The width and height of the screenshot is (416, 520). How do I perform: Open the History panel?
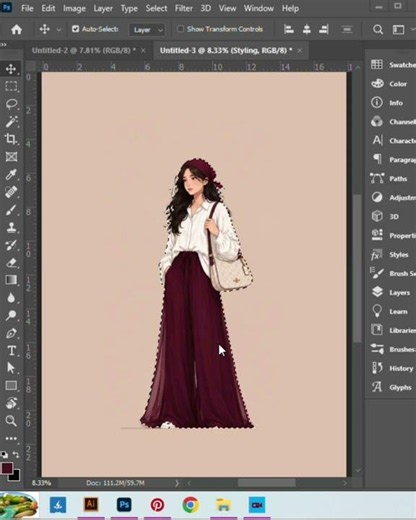tap(392, 368)
